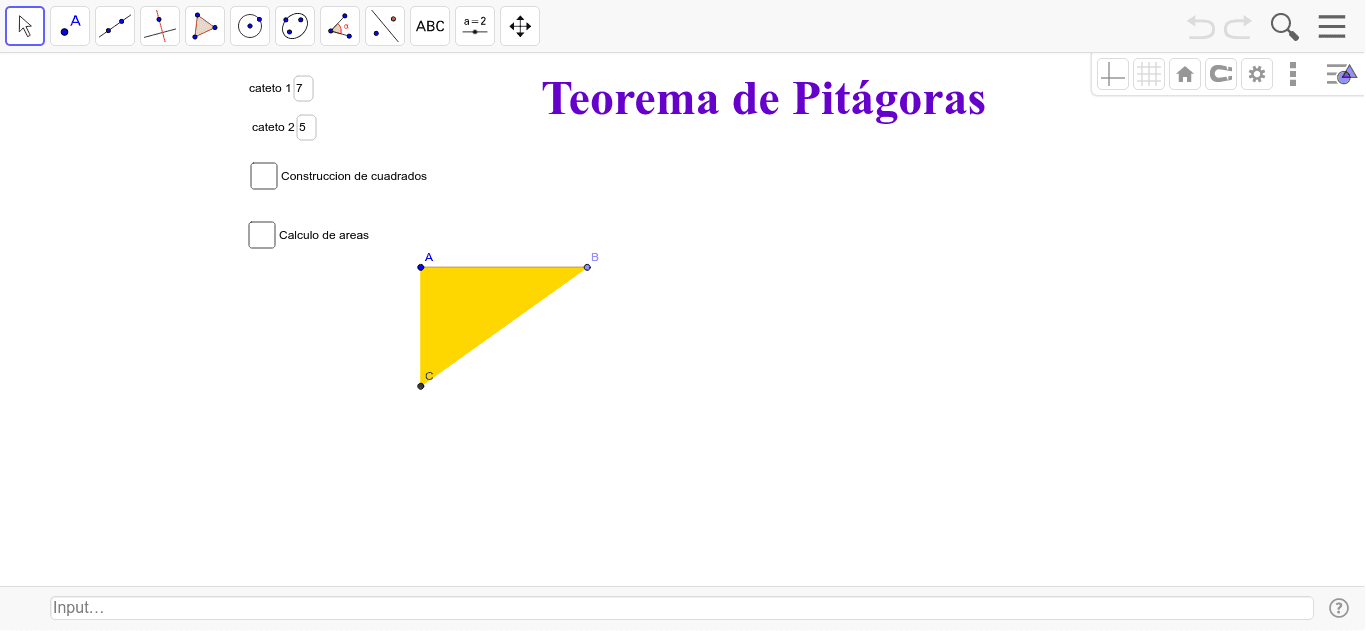The width and height of the screenshot is (1366, 631).
Task: Open graphics settings gear
Action: 1257,74
